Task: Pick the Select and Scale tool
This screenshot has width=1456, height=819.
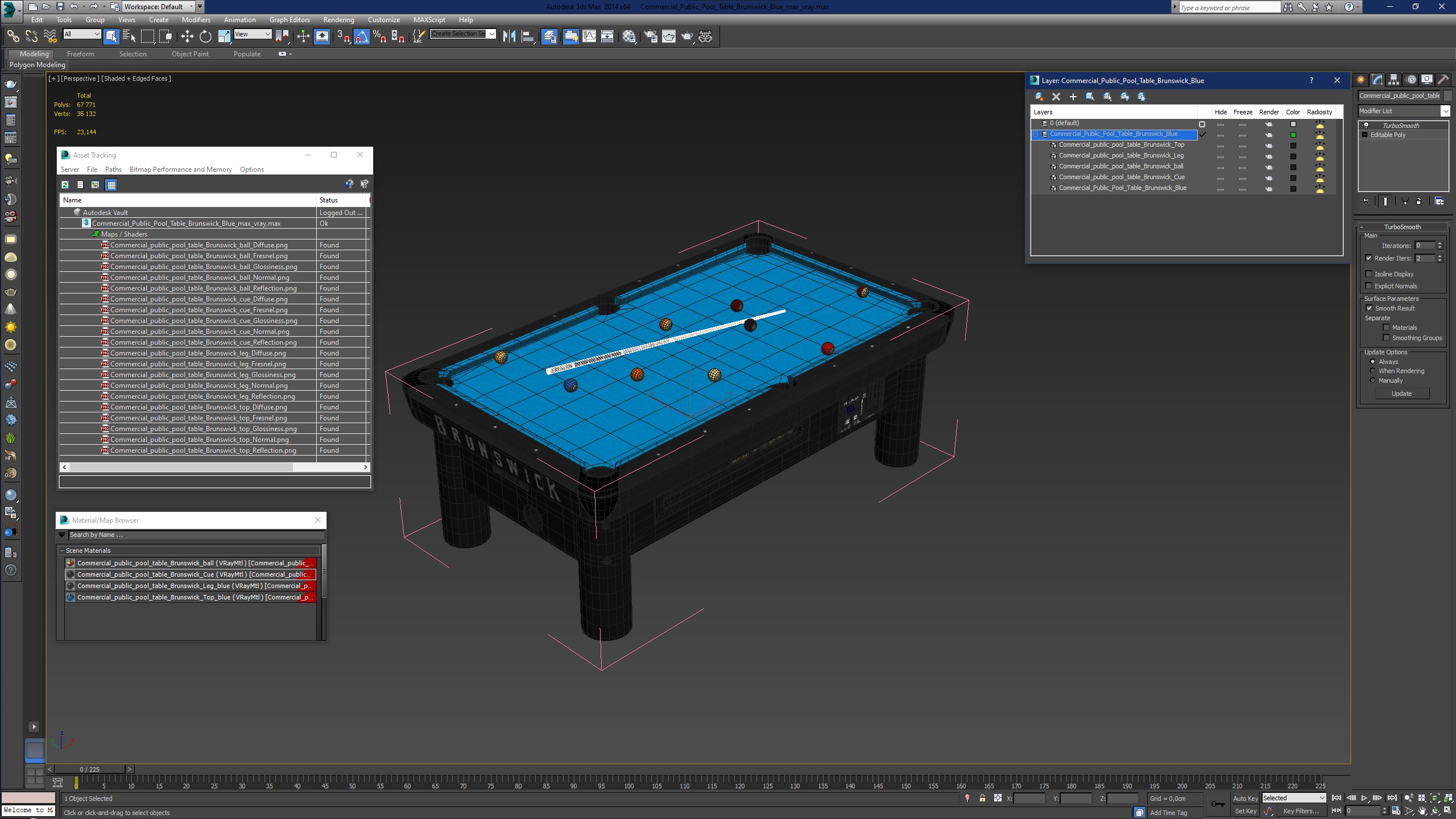Action: (x=224, y=36)
